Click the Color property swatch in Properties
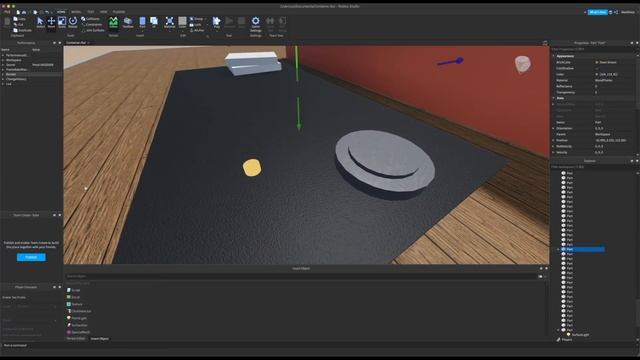 (597, 74)
